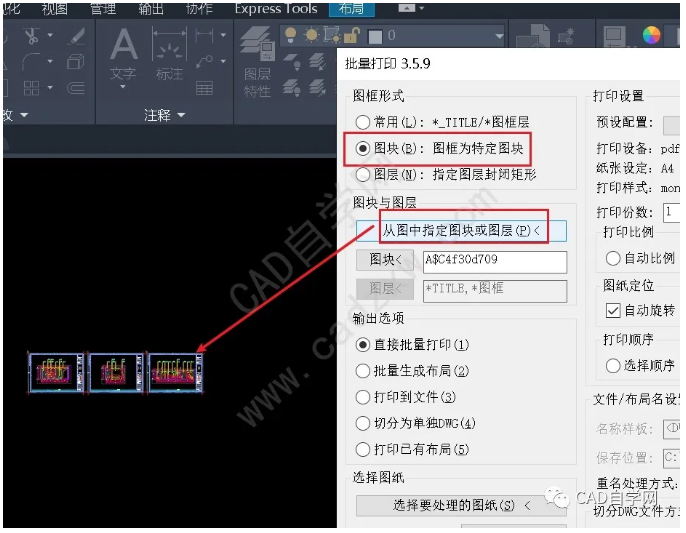This screenshot has height=533, width=686.
Task: Open the layer 0 dropdown list
Action: pos(499,37)
